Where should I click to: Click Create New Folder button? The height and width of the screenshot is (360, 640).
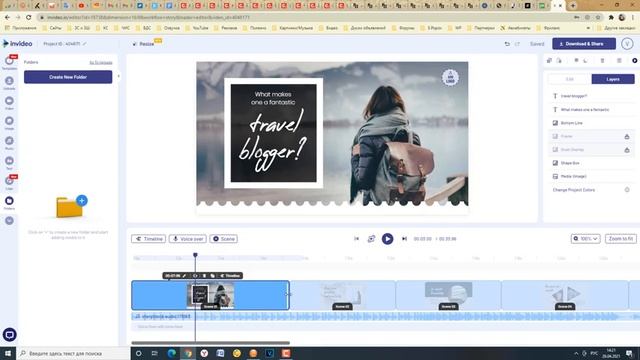point(68,77)
